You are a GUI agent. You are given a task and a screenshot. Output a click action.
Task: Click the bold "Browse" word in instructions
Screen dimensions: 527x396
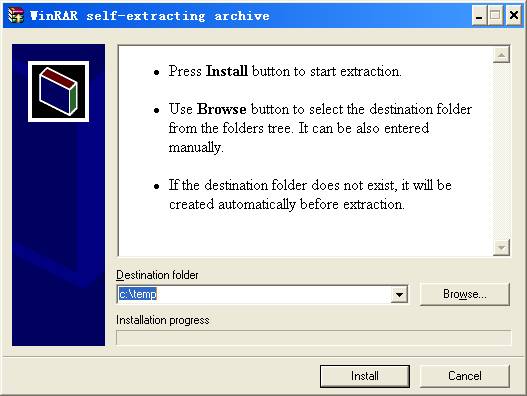pos(221,109)
